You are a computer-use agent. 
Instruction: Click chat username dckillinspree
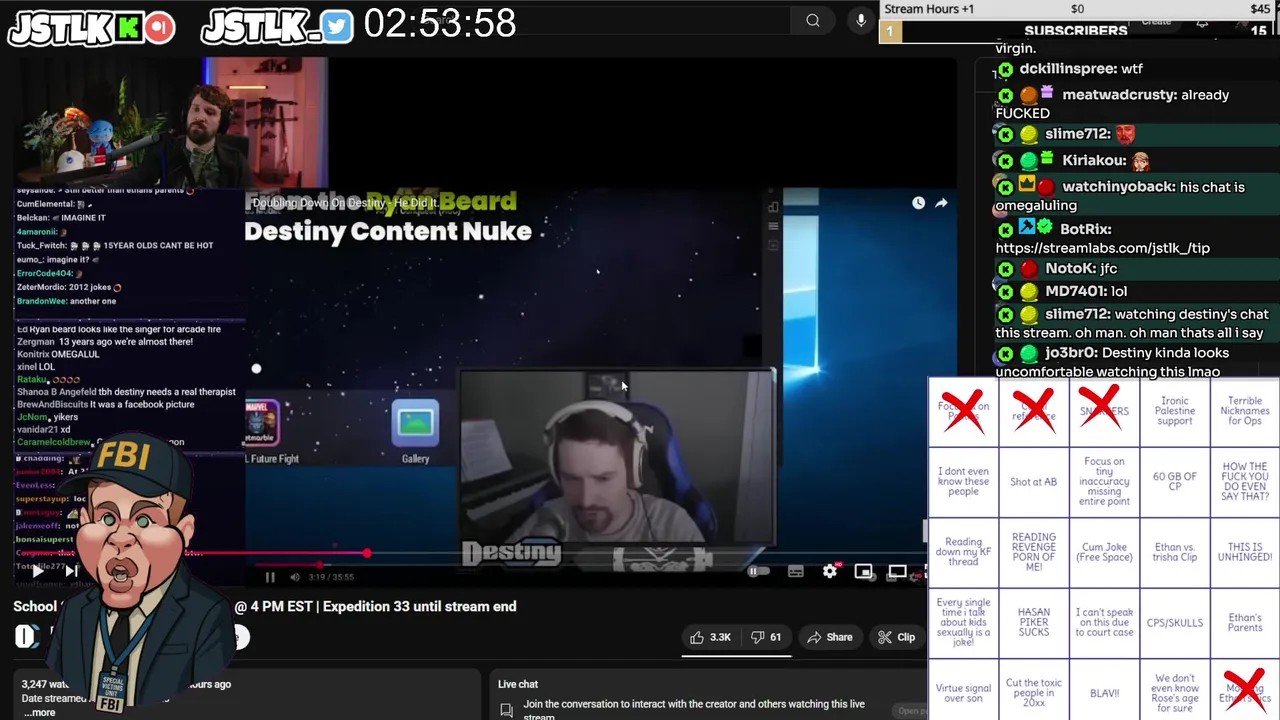click(1067, 69)
